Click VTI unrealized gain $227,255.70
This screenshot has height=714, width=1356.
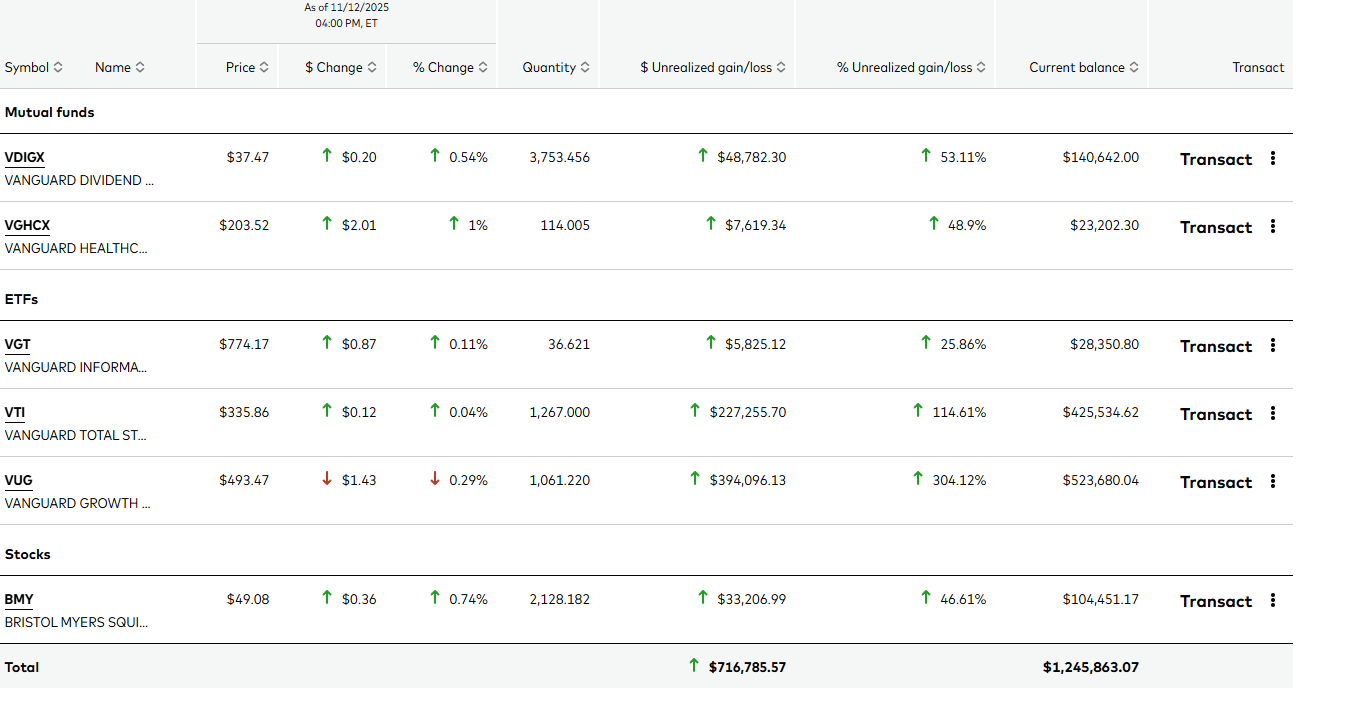tap(748, 412)
